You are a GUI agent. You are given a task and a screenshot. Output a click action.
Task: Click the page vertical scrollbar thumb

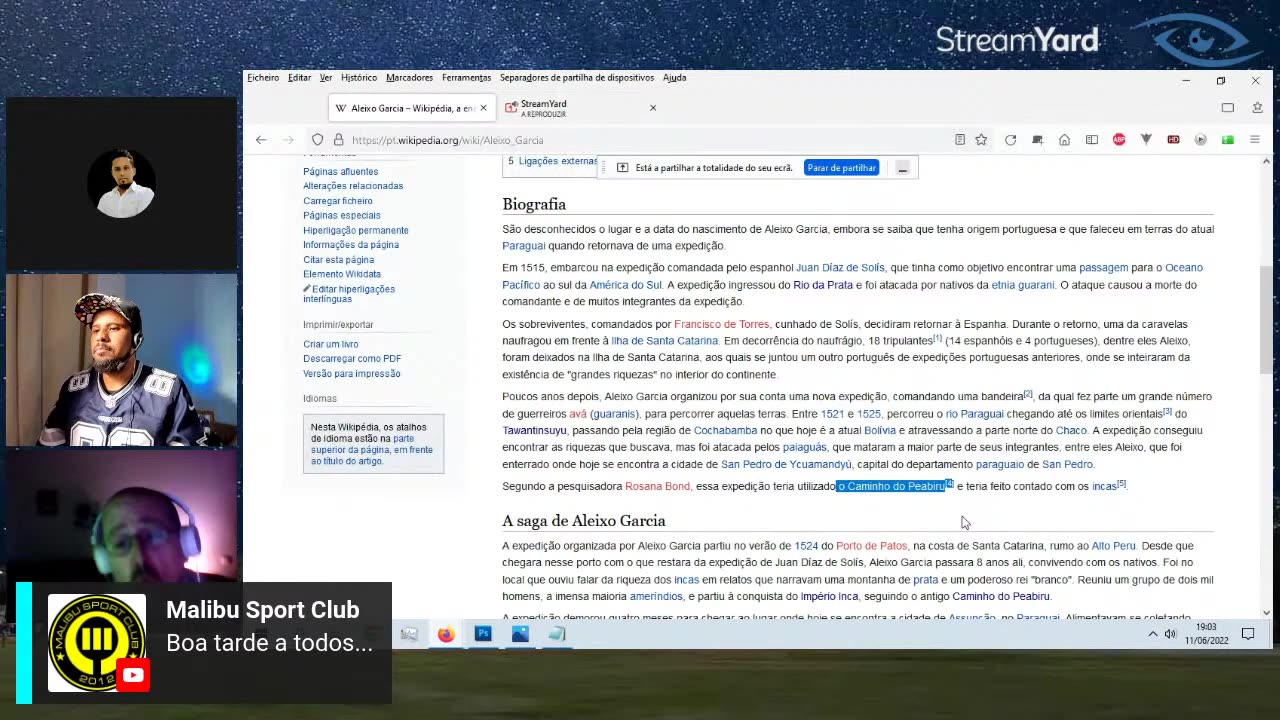[x=1266, y=320]
